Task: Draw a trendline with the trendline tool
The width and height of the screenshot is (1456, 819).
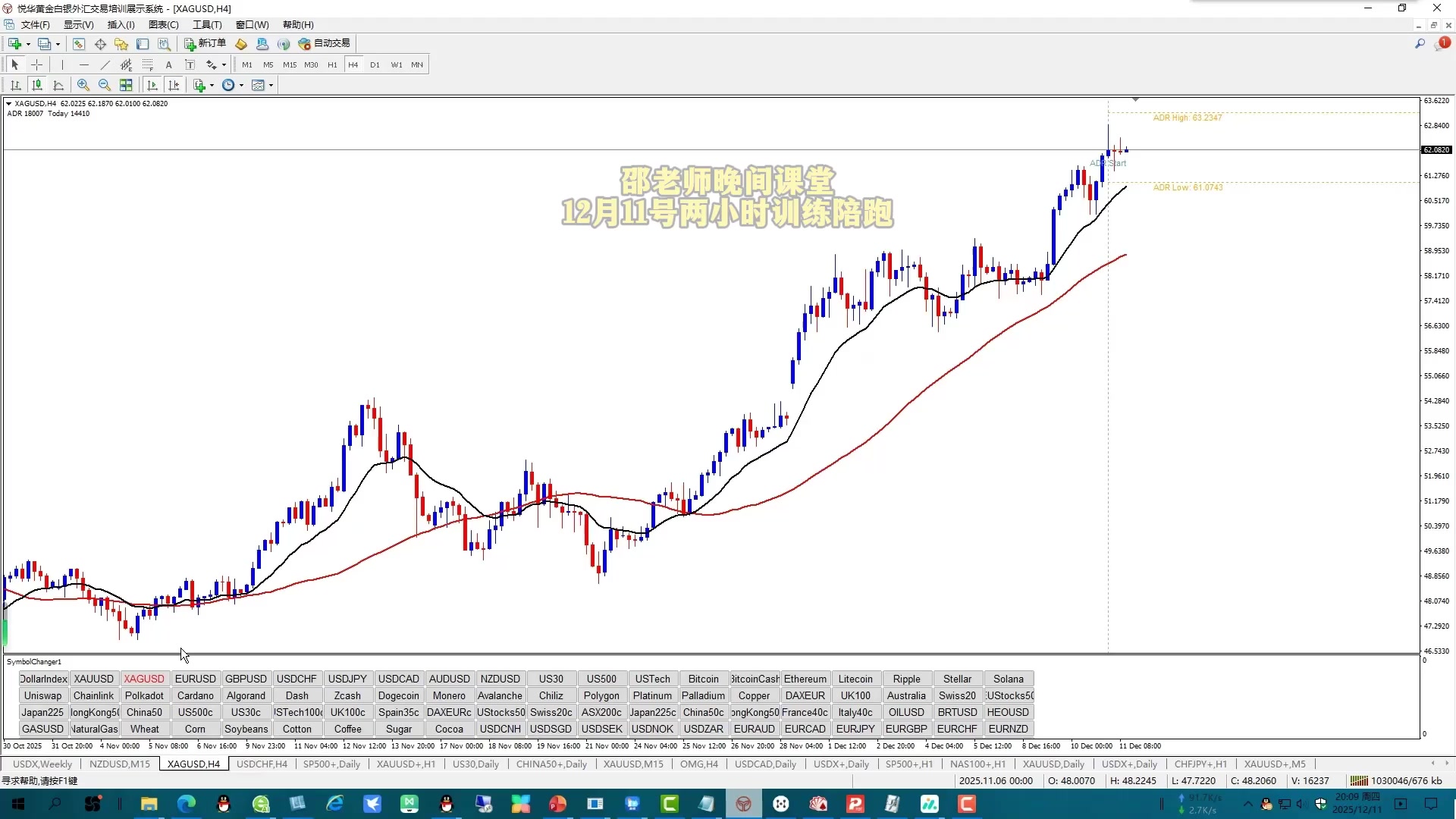Action: tap(105, 64)
